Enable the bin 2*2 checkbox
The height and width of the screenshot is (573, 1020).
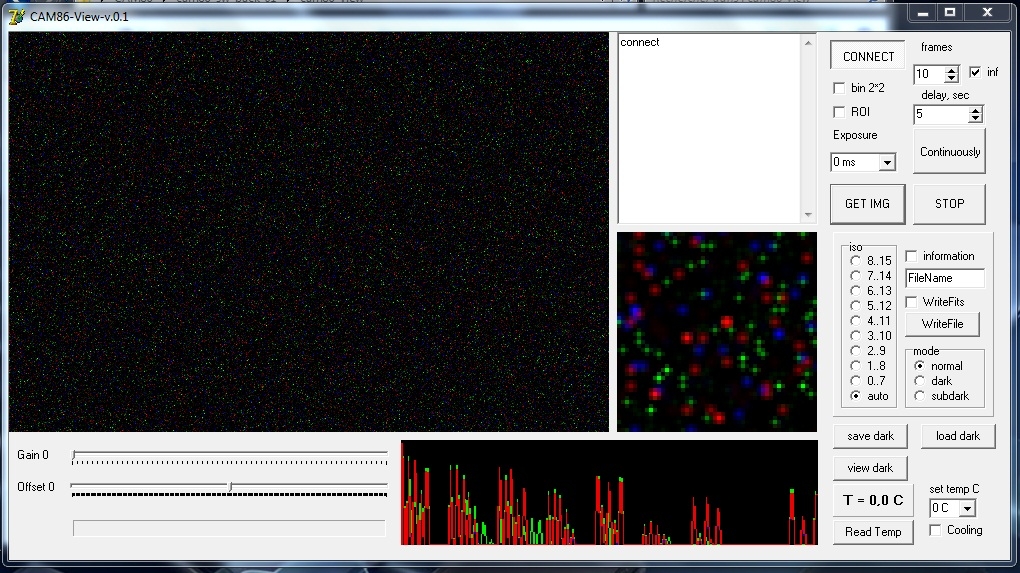point(839,88)
